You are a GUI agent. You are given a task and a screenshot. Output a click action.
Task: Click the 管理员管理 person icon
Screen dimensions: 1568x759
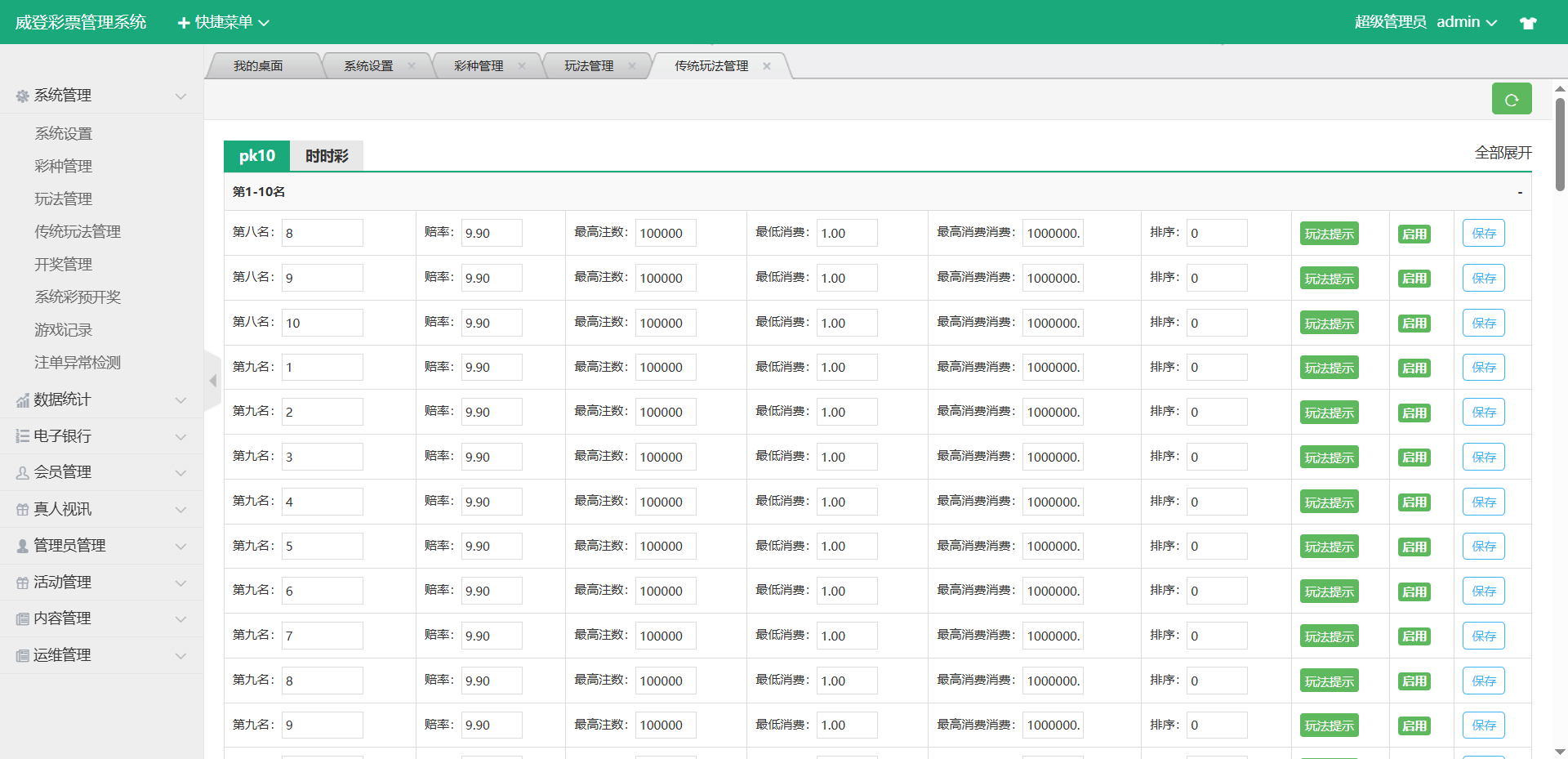click(x=23, y=546)
